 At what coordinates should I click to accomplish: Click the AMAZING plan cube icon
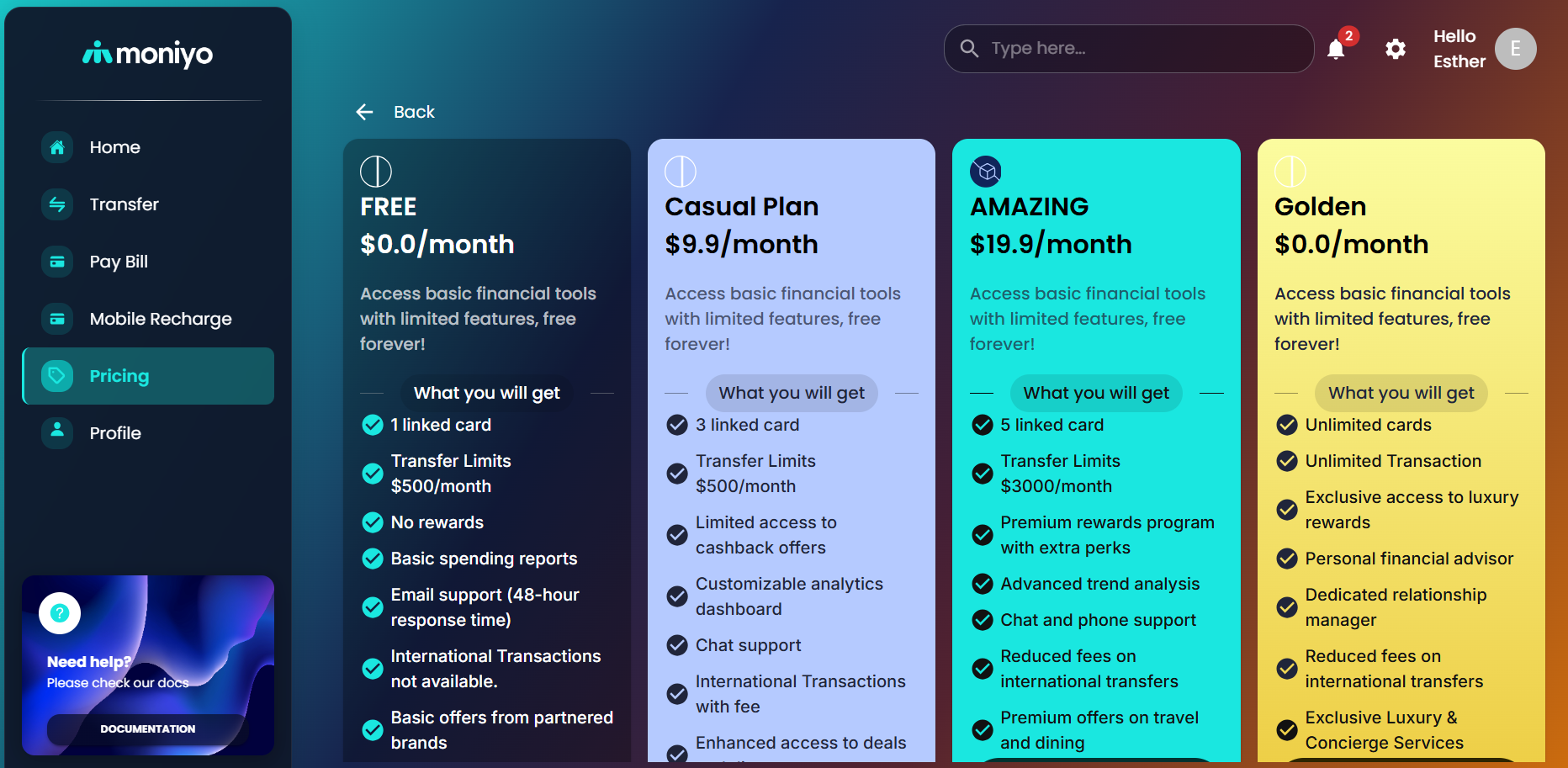pos(986,172)
